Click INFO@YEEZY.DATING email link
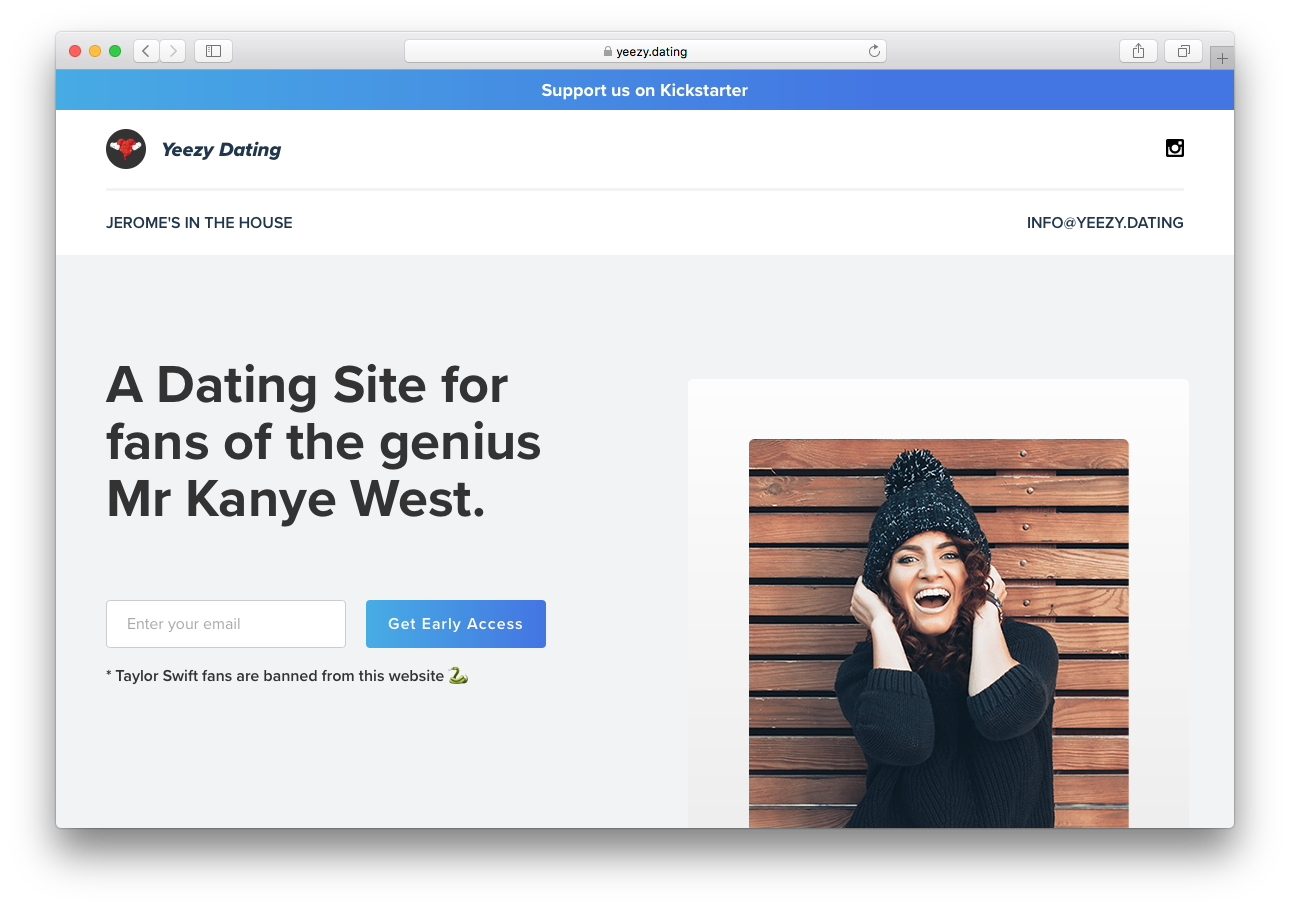Viewport: 1290px width, 908px height. click(x=1105, y=223)
